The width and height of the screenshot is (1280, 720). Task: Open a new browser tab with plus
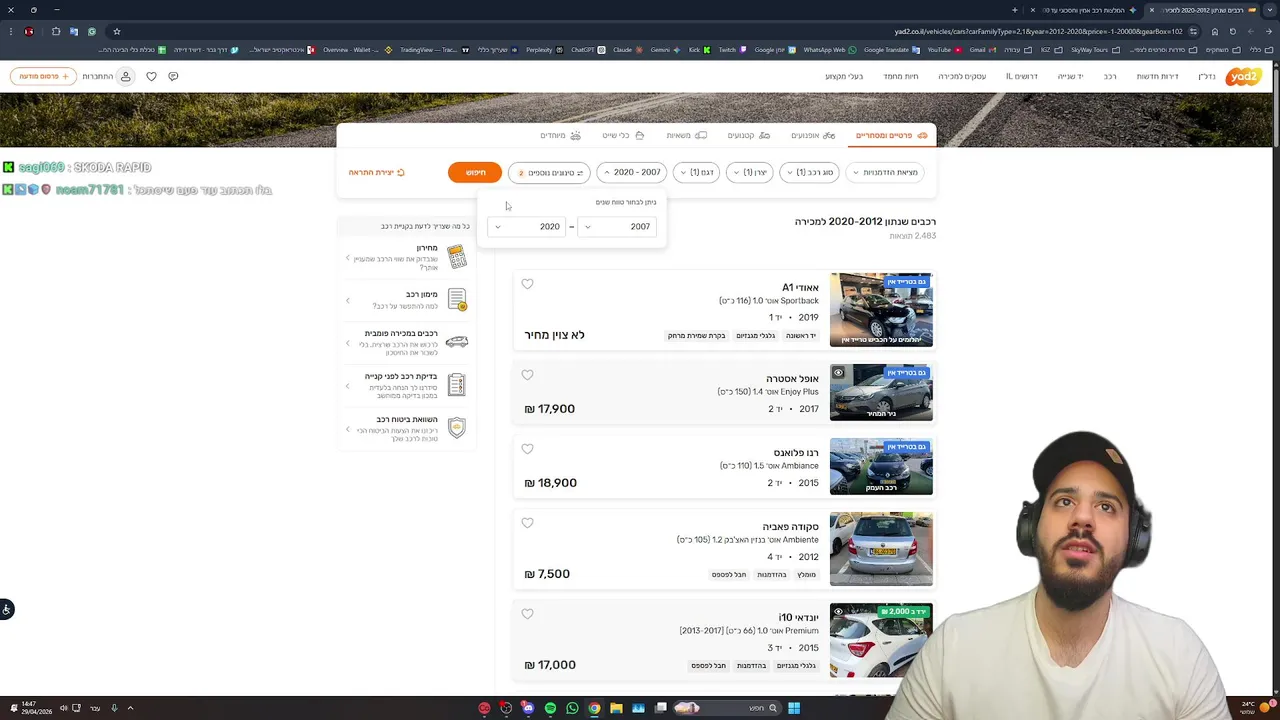[1014, 10]
